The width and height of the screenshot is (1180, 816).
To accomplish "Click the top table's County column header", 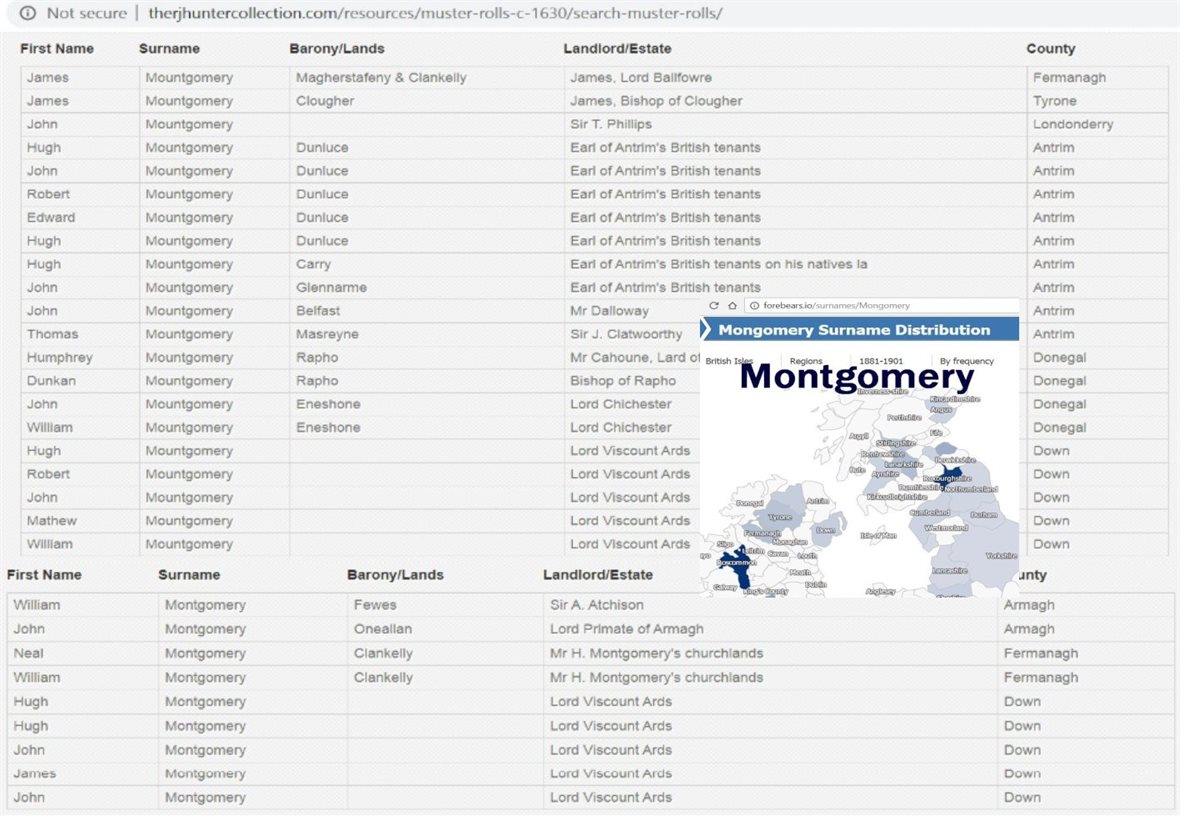I will pyautogui.click(x=1050, y=48).
